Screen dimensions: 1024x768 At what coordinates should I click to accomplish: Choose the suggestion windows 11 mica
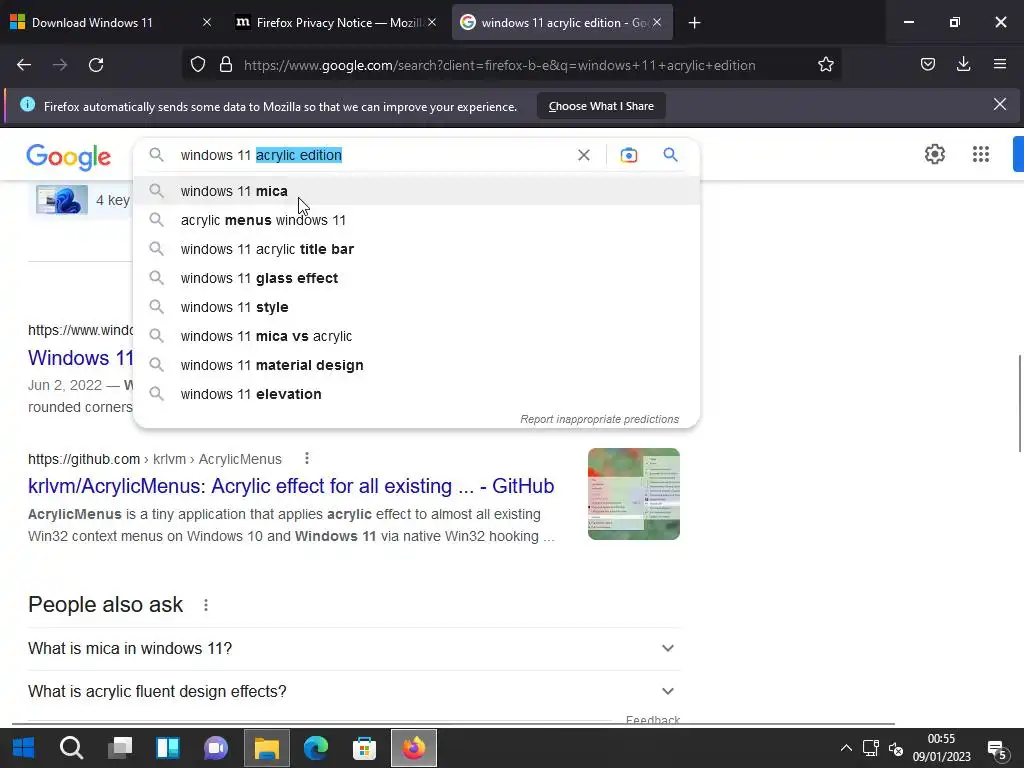click(x=416, y=191)
